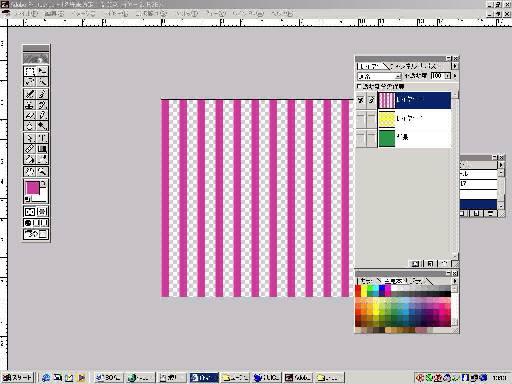Select the Magic Wand tool
Image resolution: width=512 pixels, height=384 pixels.
(x=42, y=81)
